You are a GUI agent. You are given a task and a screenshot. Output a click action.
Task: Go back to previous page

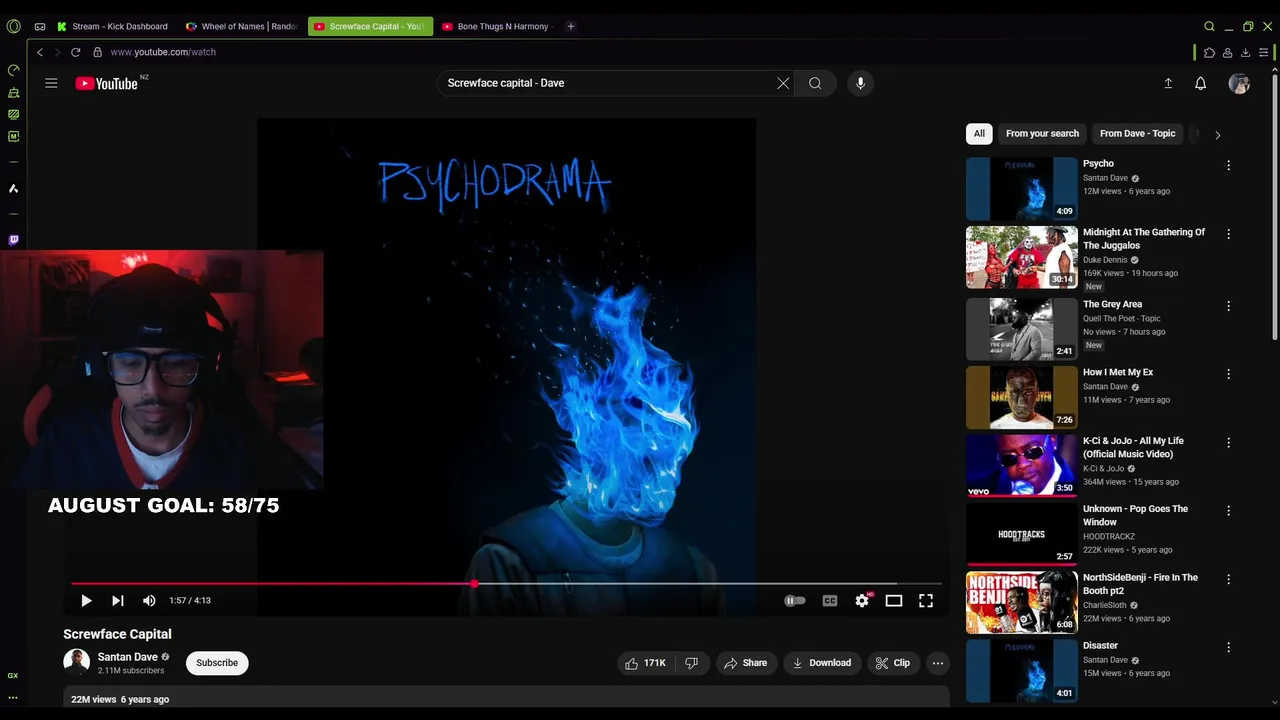40,52
